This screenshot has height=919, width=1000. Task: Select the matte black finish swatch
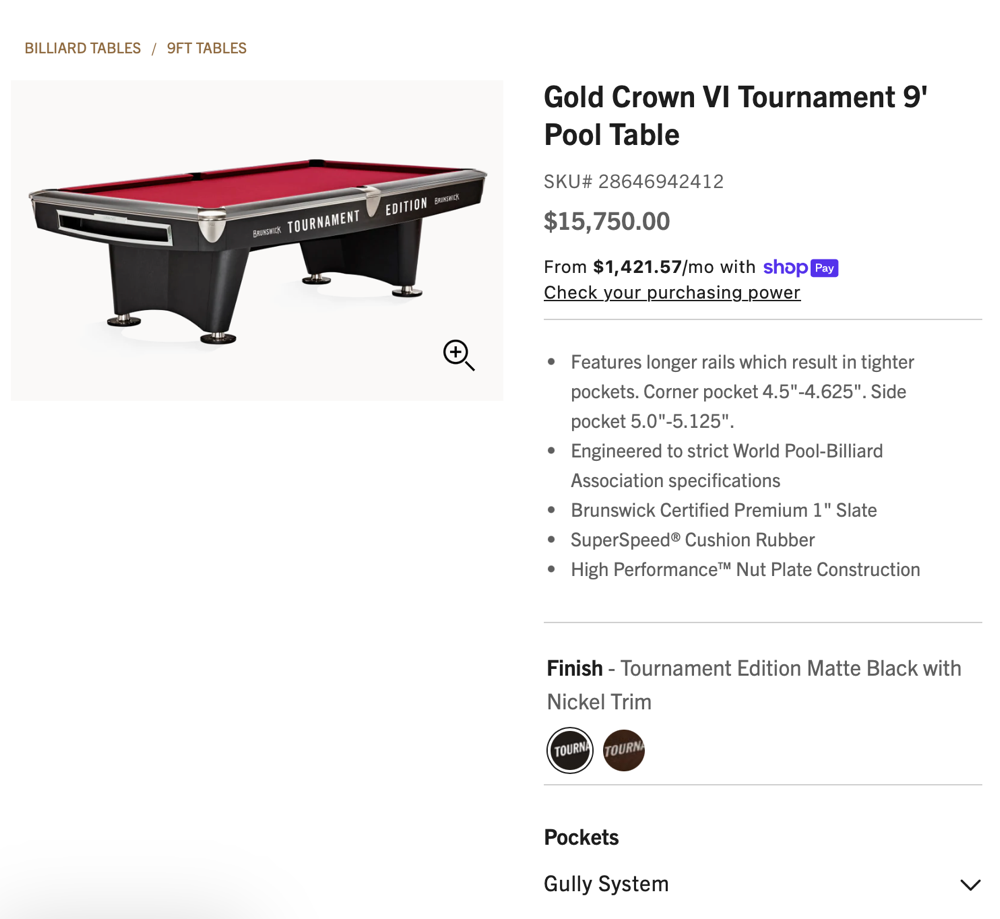(570, 750)
